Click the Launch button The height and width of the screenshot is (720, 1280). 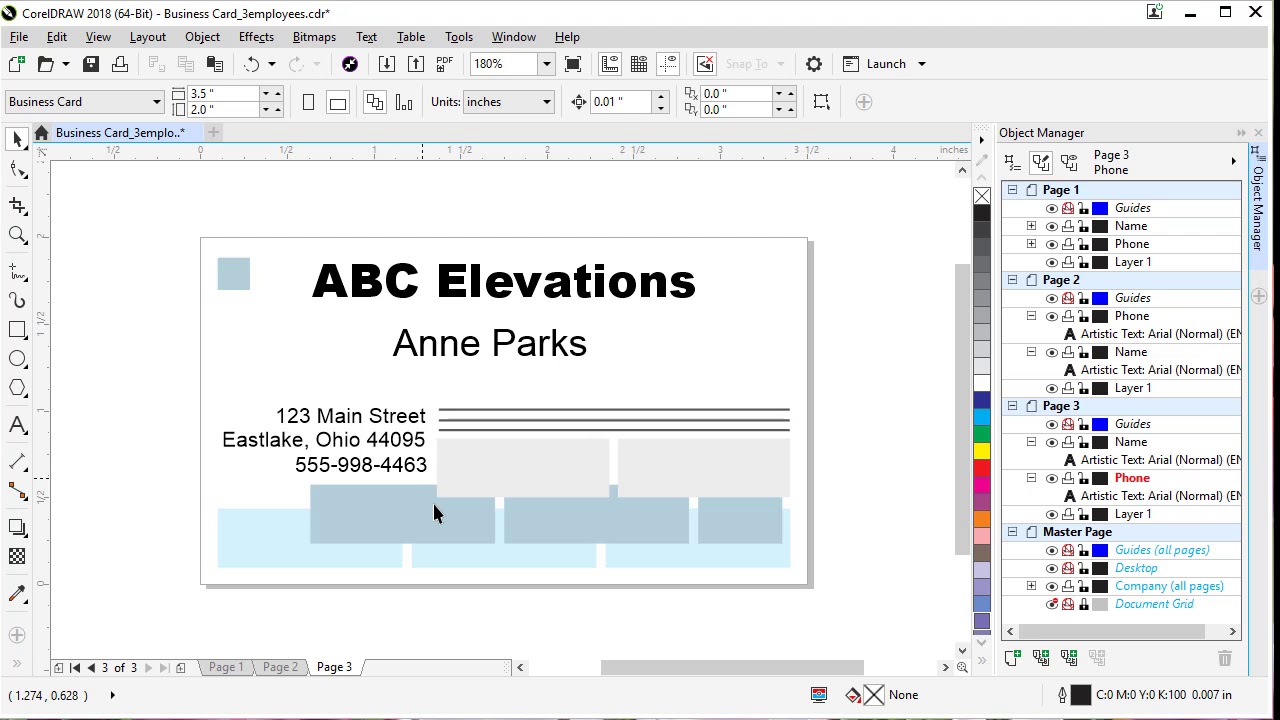(x=875, y=64)
